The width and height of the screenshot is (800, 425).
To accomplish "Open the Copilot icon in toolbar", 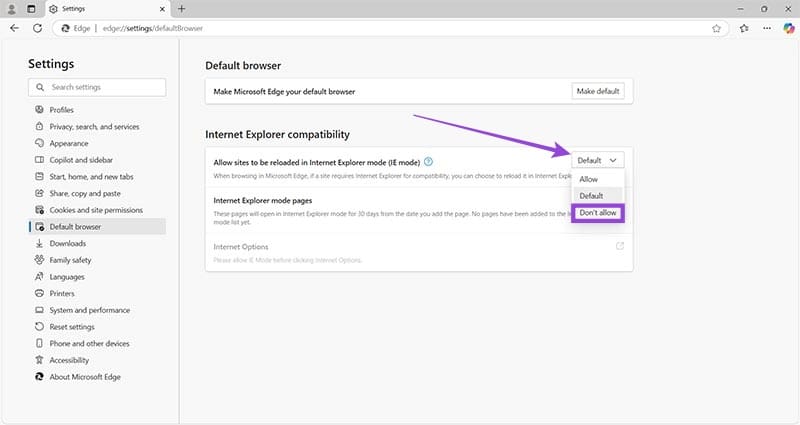I will tap(787, 28).
